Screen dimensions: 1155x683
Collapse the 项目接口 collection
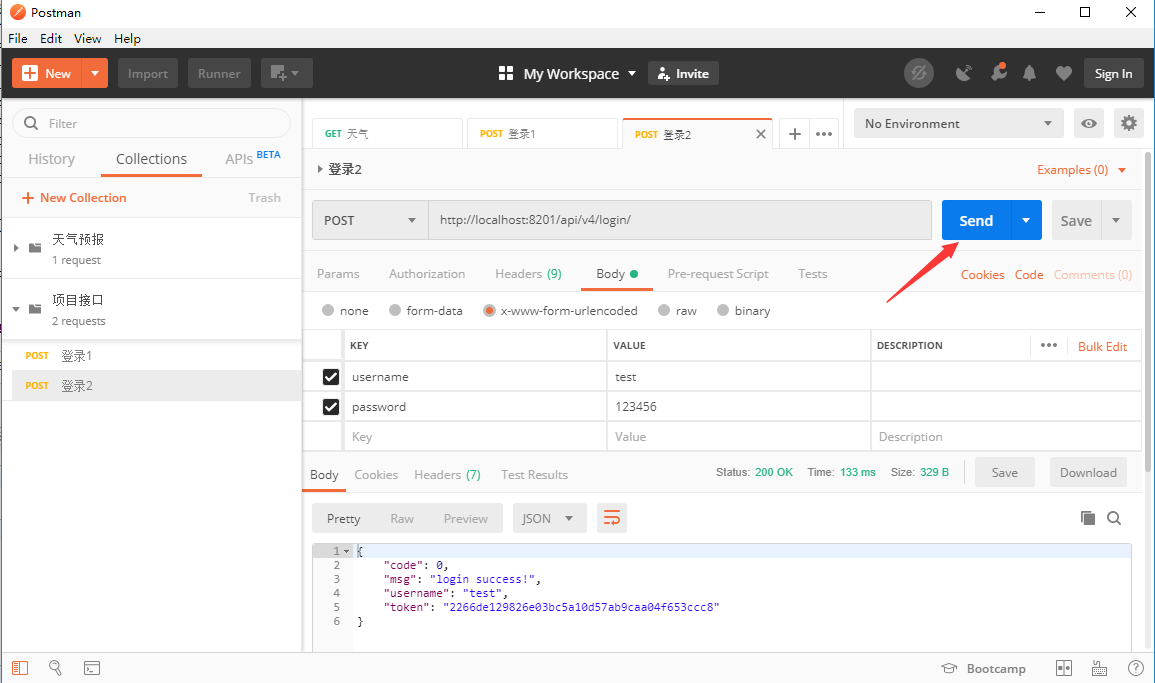pyautogui.click(x=16, y=309)
